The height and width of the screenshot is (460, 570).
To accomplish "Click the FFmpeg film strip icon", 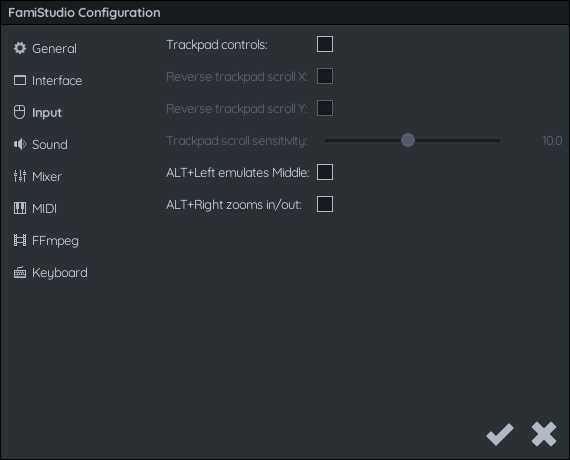I will tap(20, 240).
